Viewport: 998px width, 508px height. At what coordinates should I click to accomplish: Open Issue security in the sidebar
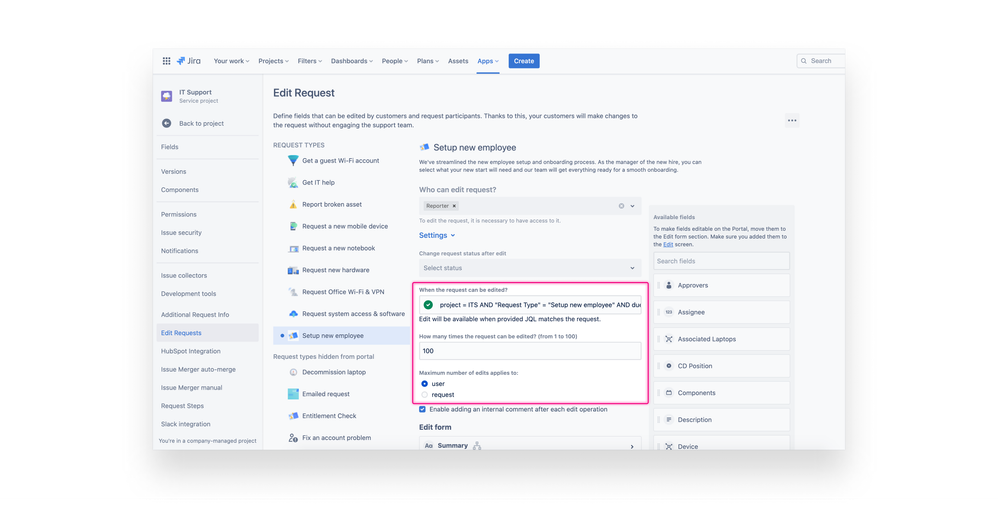coord(181,233)
